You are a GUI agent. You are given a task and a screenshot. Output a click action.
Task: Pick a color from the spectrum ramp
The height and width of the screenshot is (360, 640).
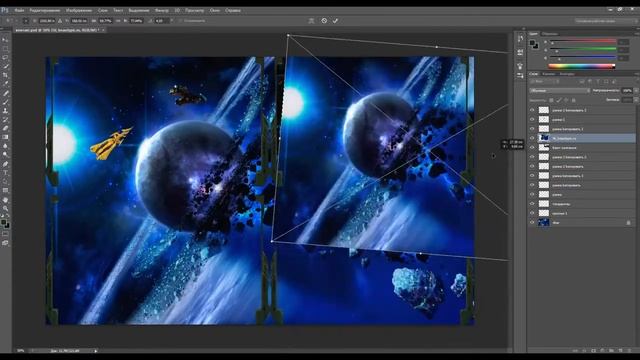pyautogui.click(x=582, y=66)
